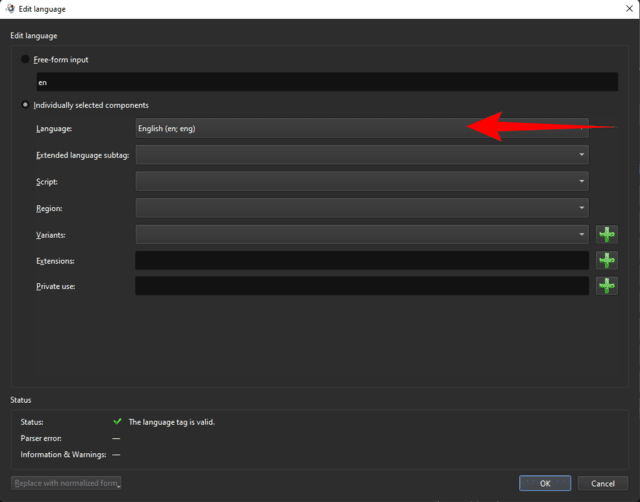Click the Private use: field label

pos(56,287)
